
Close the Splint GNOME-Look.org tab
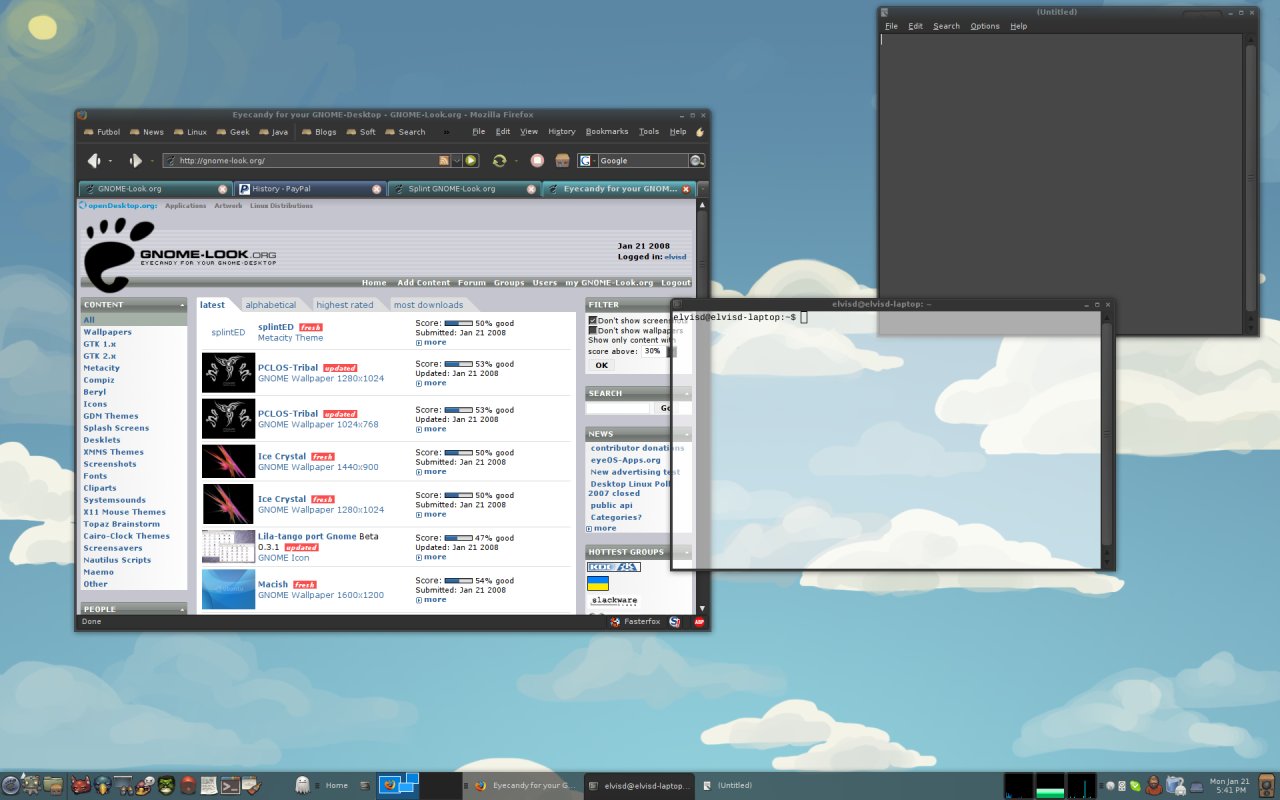(x=531, y=188)
